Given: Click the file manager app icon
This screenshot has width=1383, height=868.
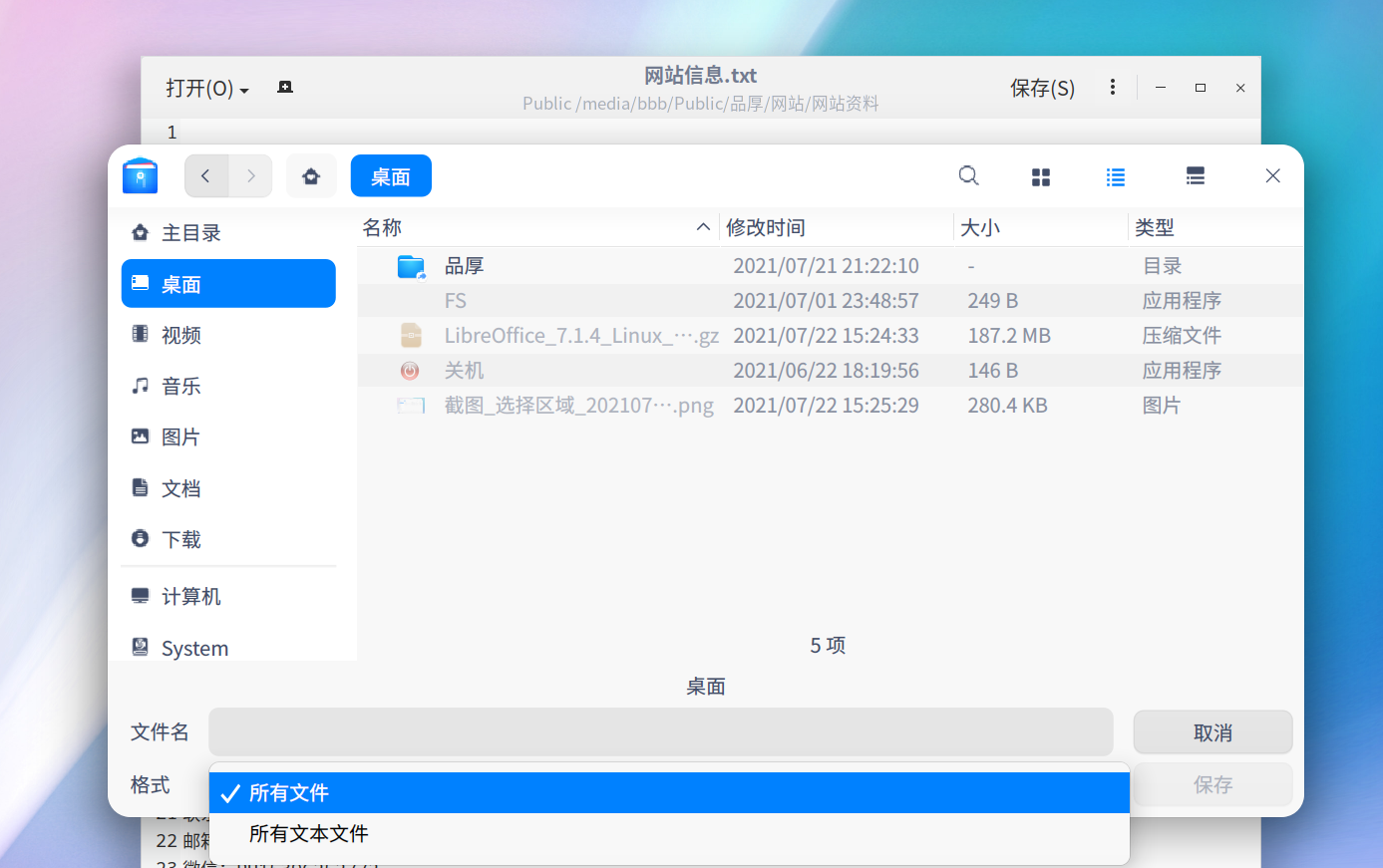Looking at the screenshot, I should point(141,175).
